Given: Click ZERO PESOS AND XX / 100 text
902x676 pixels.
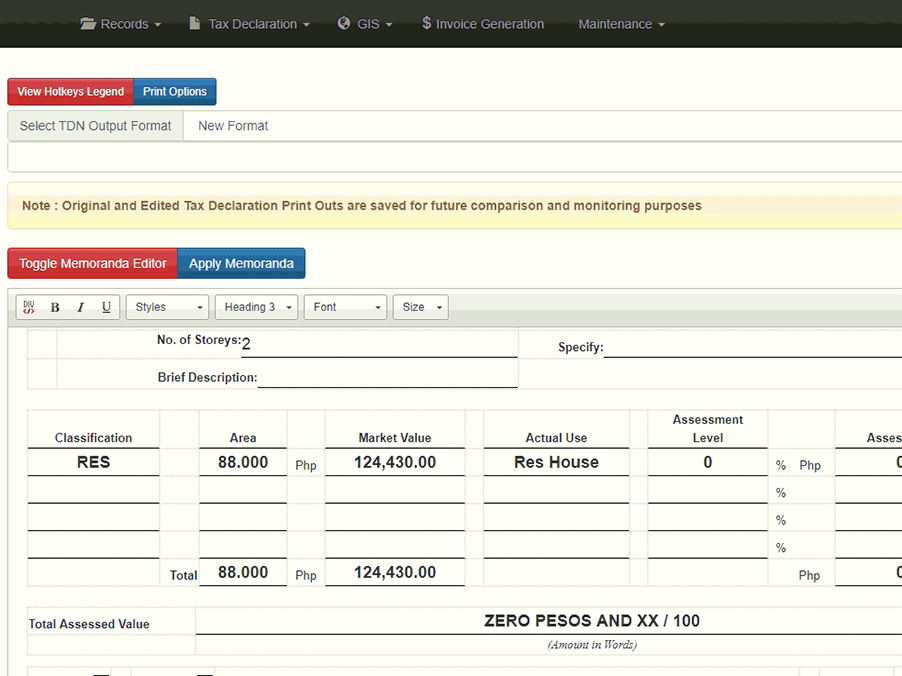Looking at the screenshot, I should [x=592, y=621].
